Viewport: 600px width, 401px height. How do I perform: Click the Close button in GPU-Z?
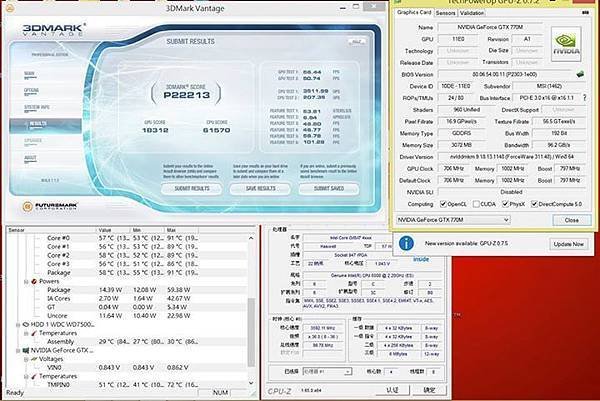571,220
